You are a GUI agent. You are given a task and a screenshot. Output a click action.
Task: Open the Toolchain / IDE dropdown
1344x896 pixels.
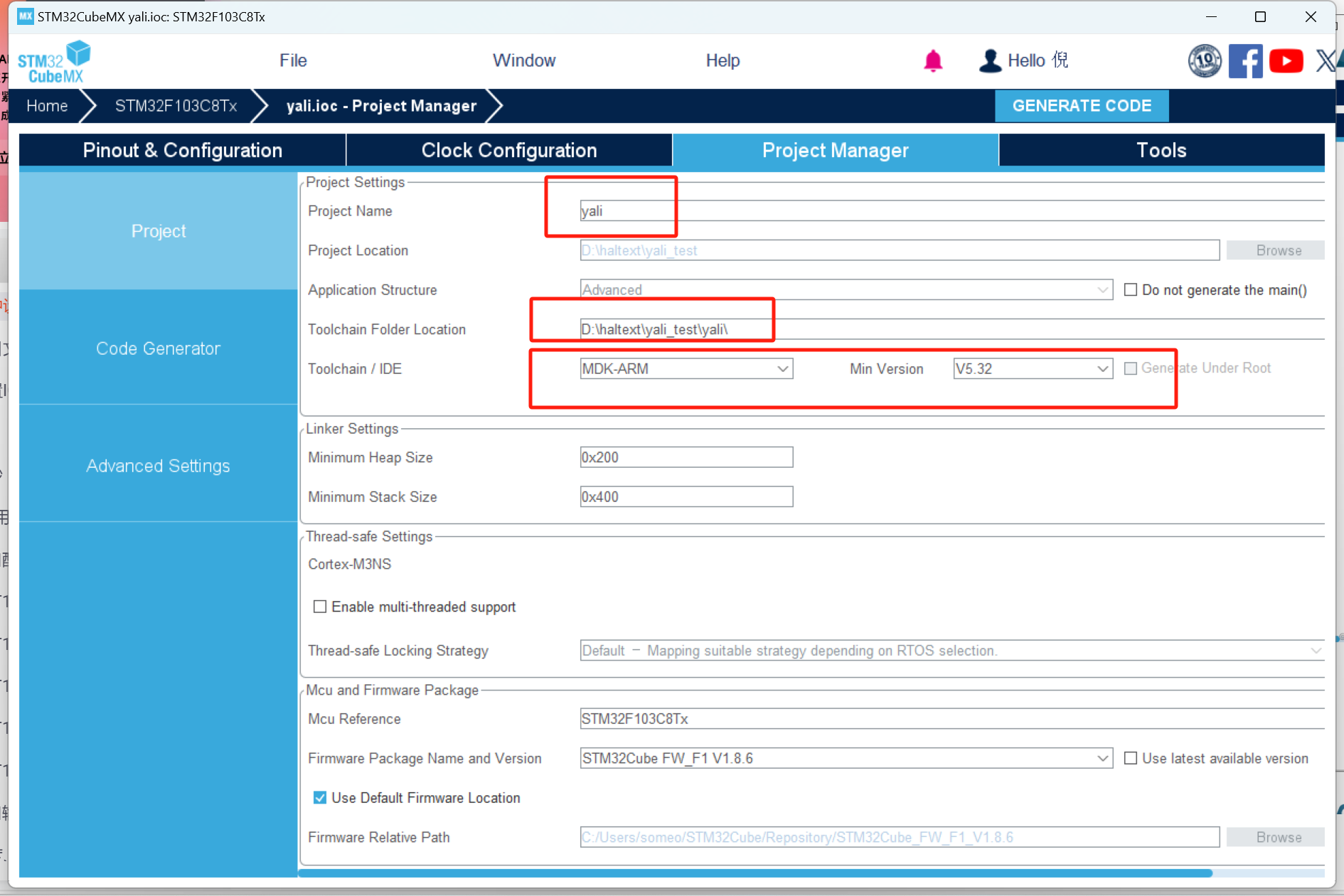click(x=686, y=368)
